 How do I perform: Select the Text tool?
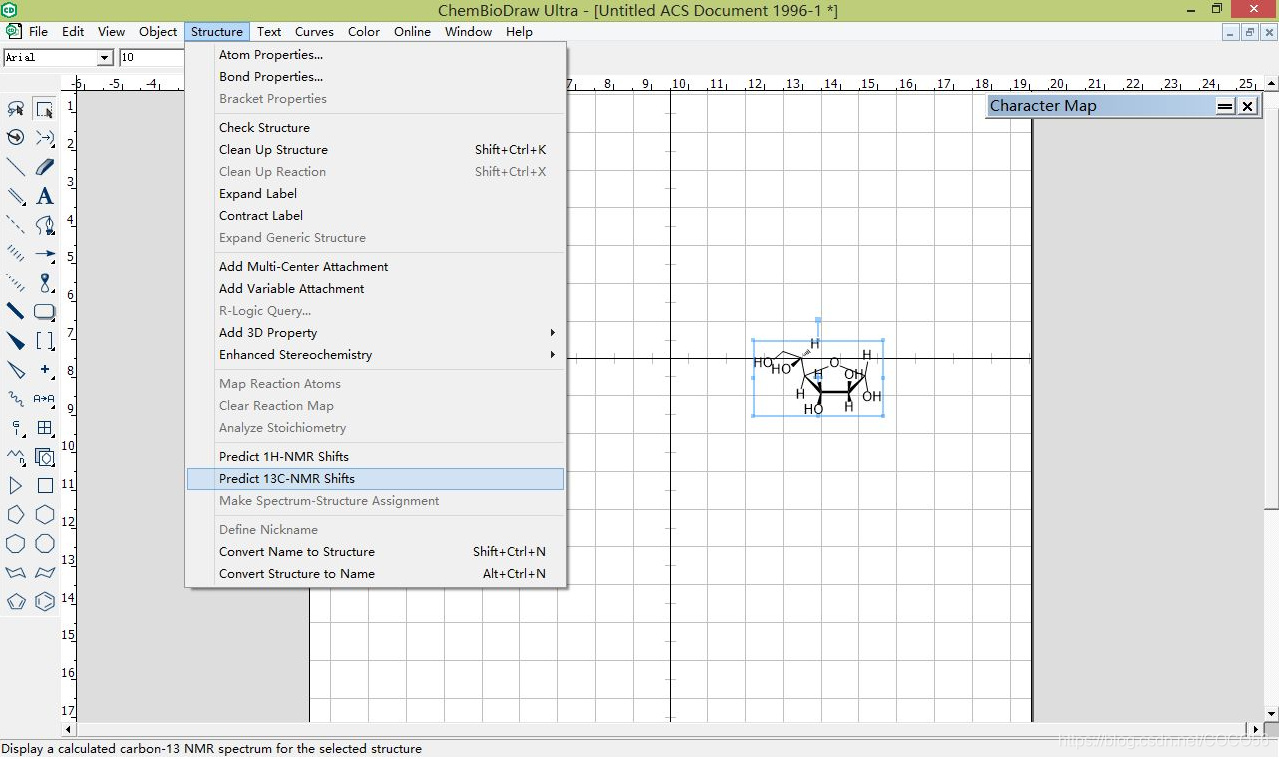45,195
